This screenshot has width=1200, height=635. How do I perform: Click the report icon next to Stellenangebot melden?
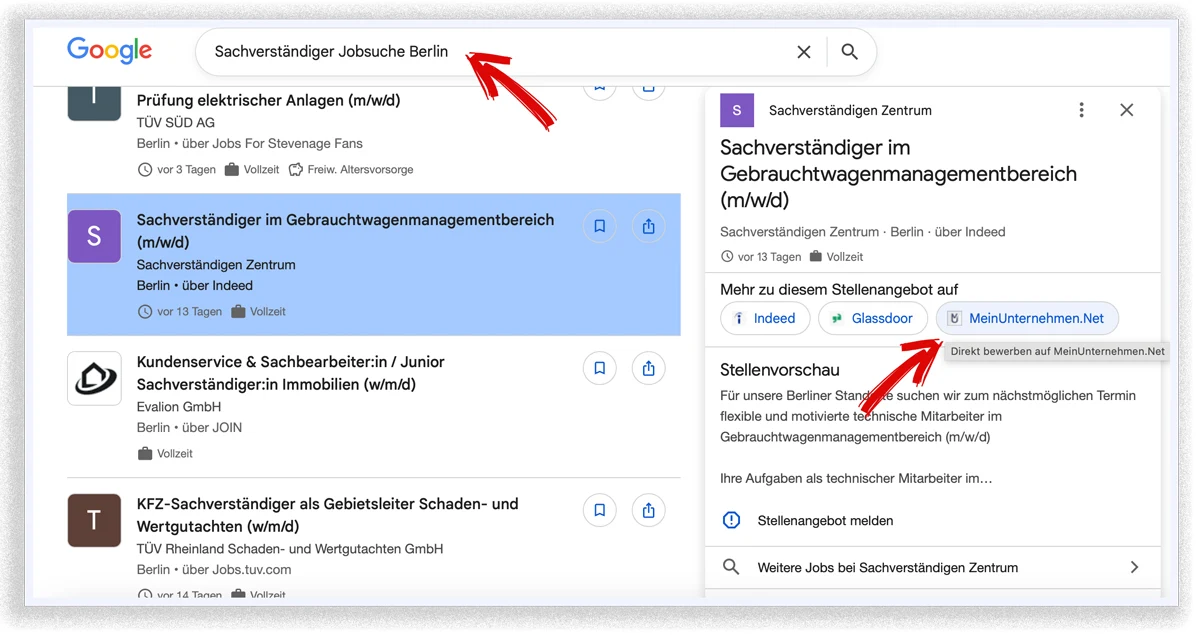coord(731,520)
